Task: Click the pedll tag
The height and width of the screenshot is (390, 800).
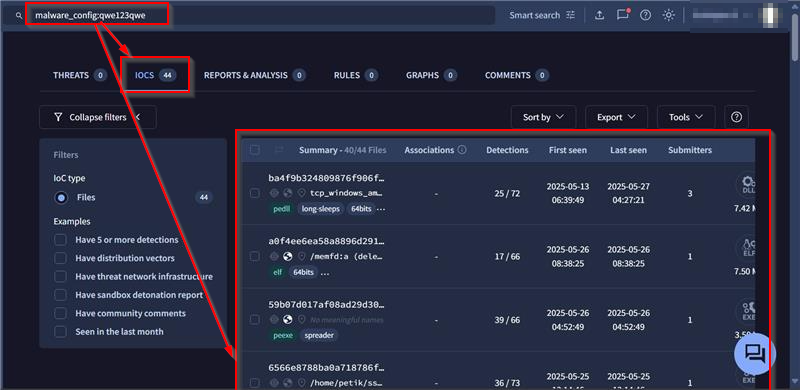Action: [282, 209]
